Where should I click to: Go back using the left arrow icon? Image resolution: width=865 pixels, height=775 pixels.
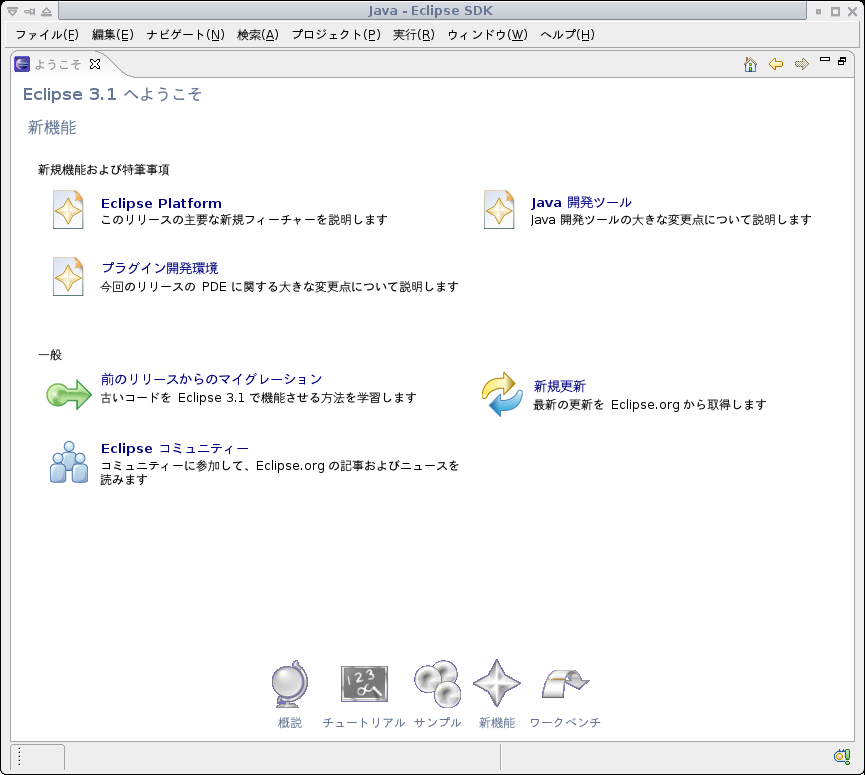click(776, 65)
